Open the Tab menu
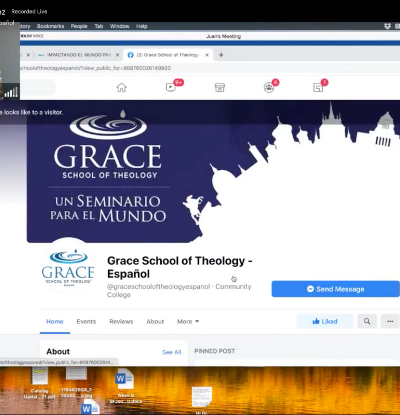This screenshot has width=400, height=415. click(x=99, y=26)
